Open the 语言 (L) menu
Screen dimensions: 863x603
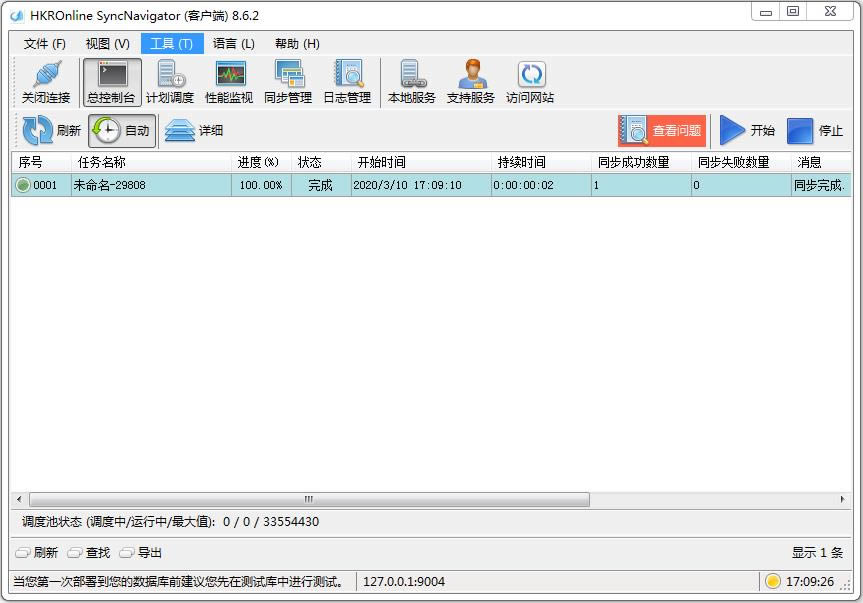[x=234, y=44]
